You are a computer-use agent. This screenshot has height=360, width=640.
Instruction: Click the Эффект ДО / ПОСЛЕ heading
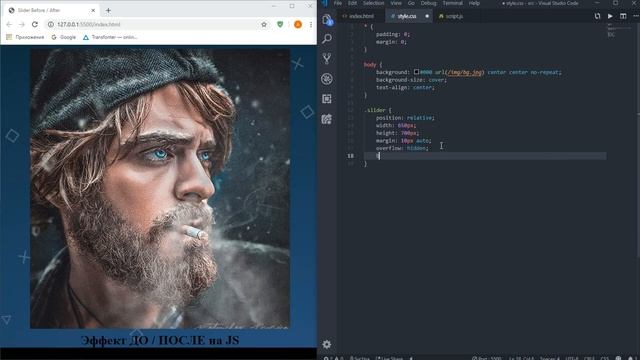[x=160, y=340]
